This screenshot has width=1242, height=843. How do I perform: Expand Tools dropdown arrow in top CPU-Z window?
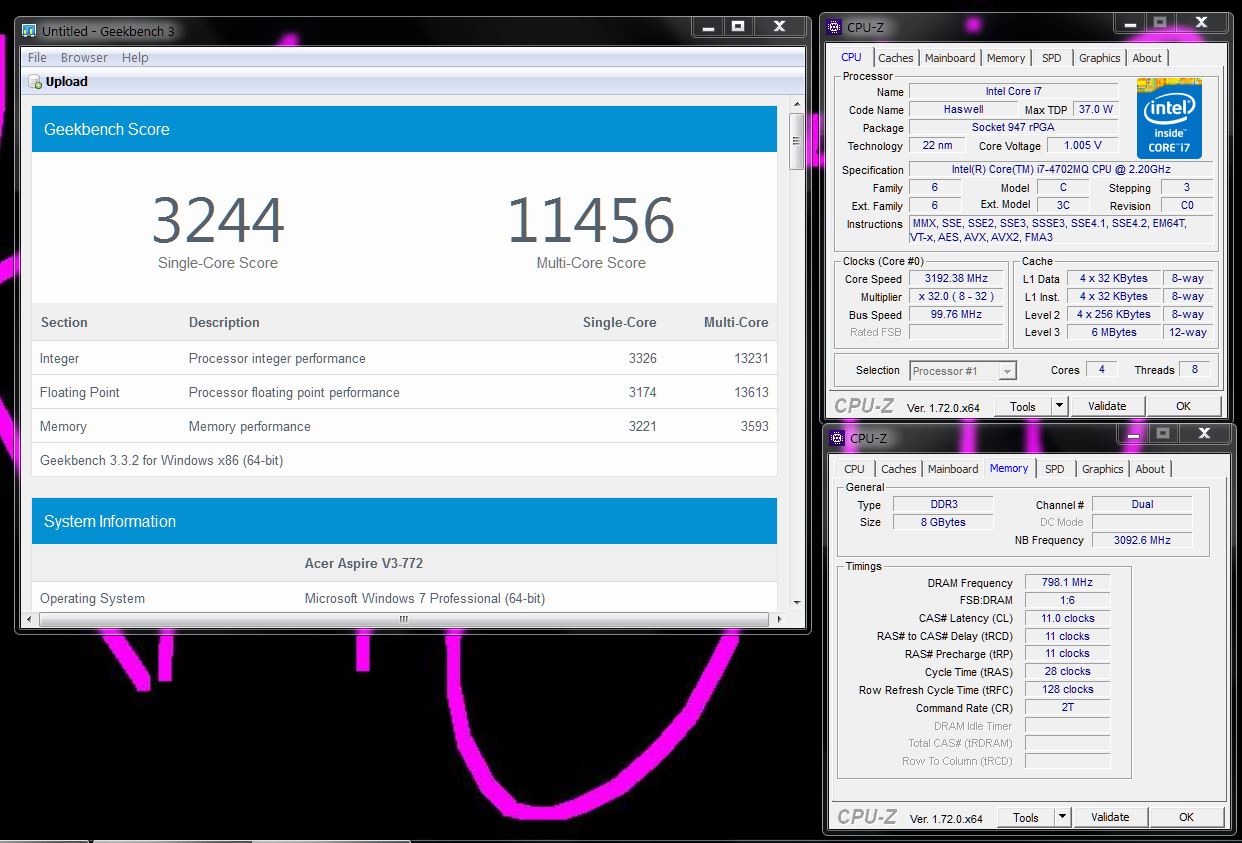click(1059, 406)
